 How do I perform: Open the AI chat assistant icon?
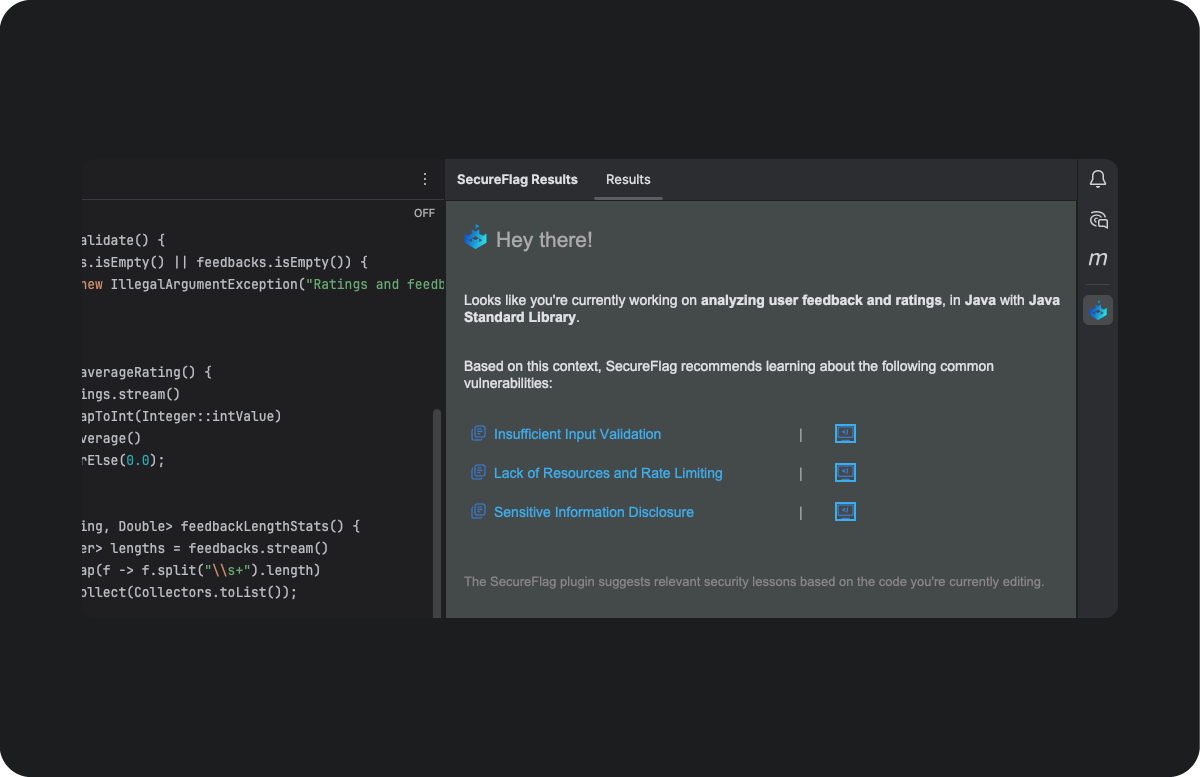(x=1098, y=219)
